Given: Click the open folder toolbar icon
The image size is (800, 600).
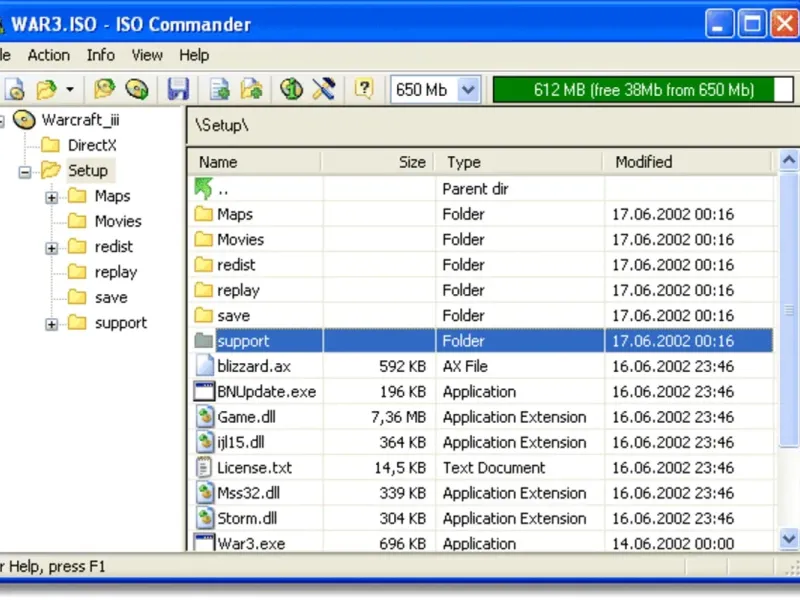Looking at the screenshot, I should [x=46, y=90].
